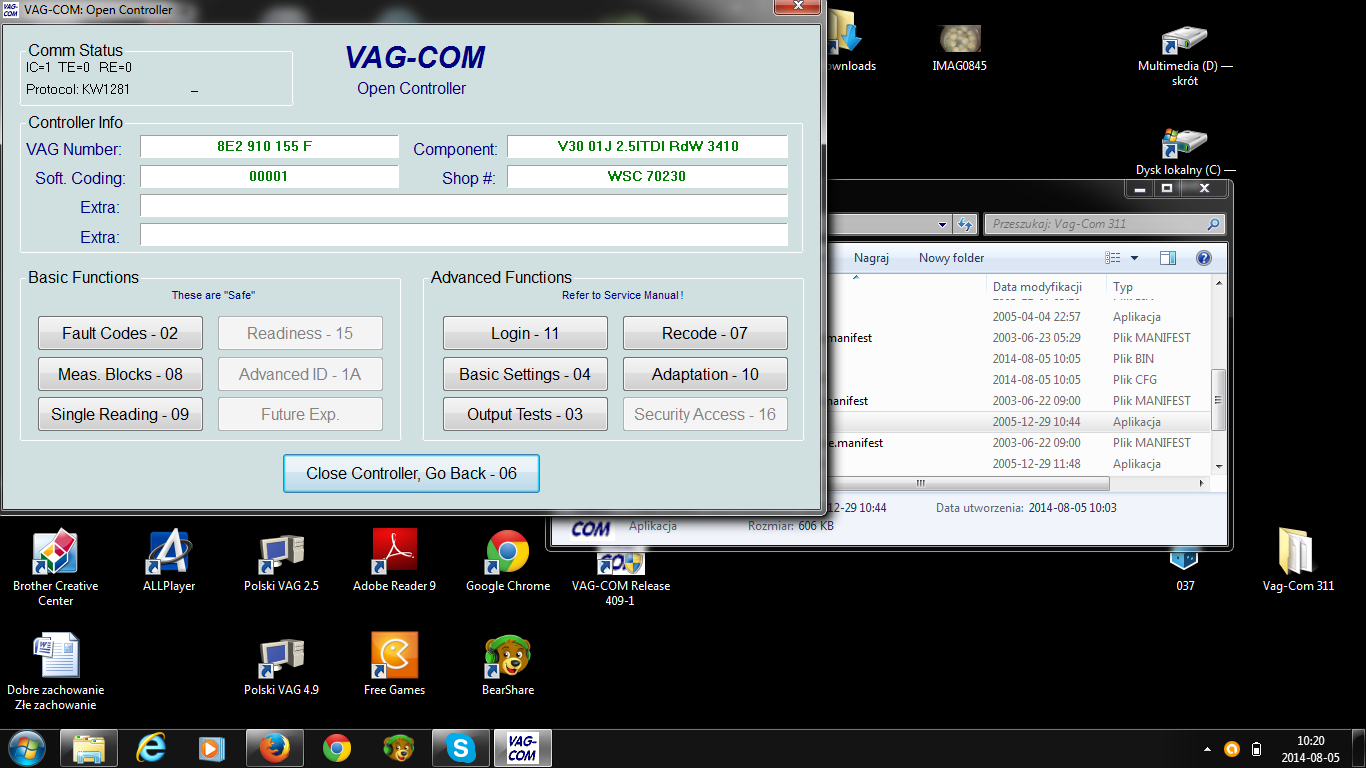Open Meas. Blocks - 08

[x=120, y=374]
